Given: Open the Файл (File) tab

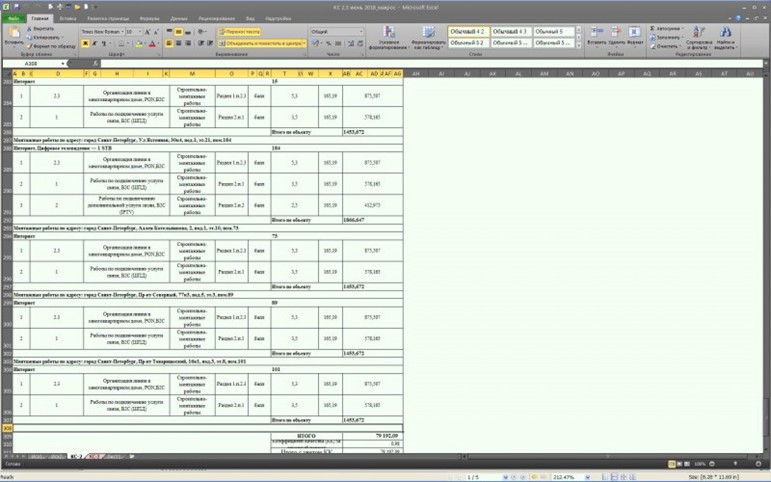Looking at the screenshot, I should (x=13, y=18).
